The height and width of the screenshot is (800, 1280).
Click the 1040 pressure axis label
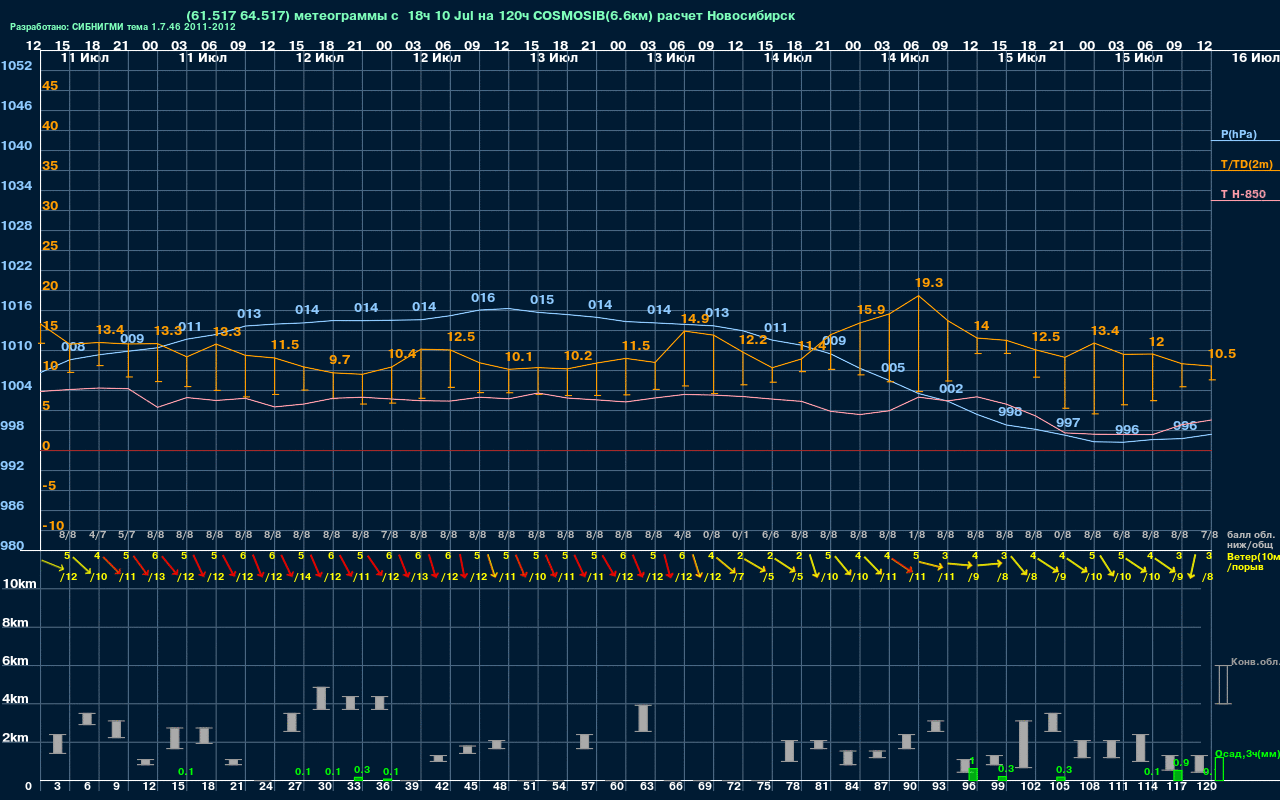coord(16,146)
